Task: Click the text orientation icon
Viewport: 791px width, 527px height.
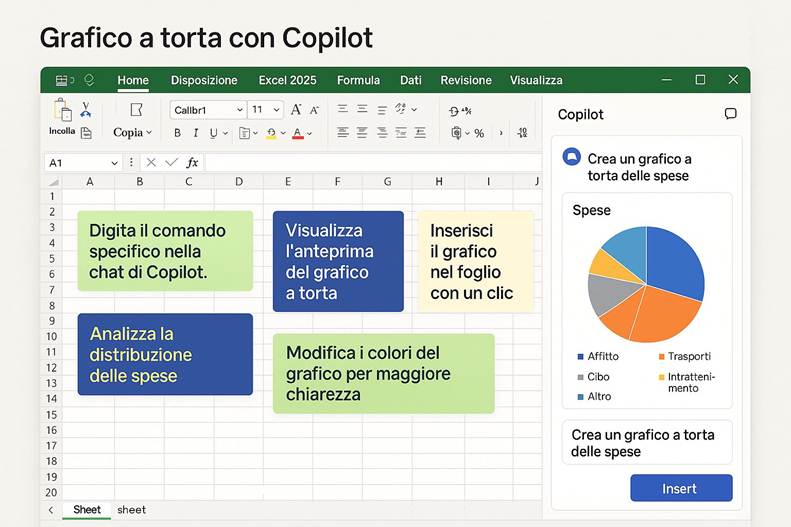Action: pos(401,108)
